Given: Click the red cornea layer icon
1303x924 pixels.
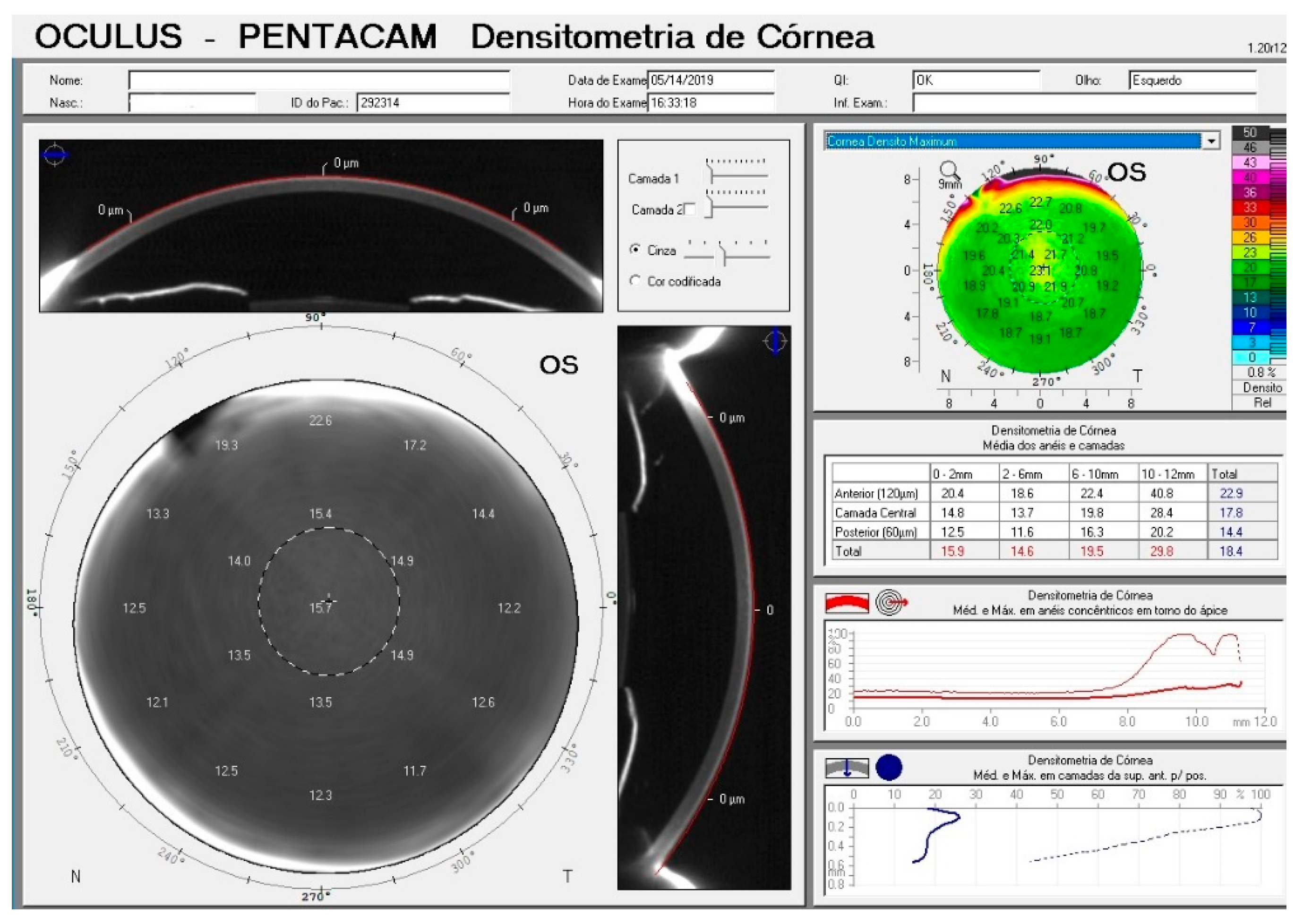Looking at the screenshot, I should click(x=847, y=603).
